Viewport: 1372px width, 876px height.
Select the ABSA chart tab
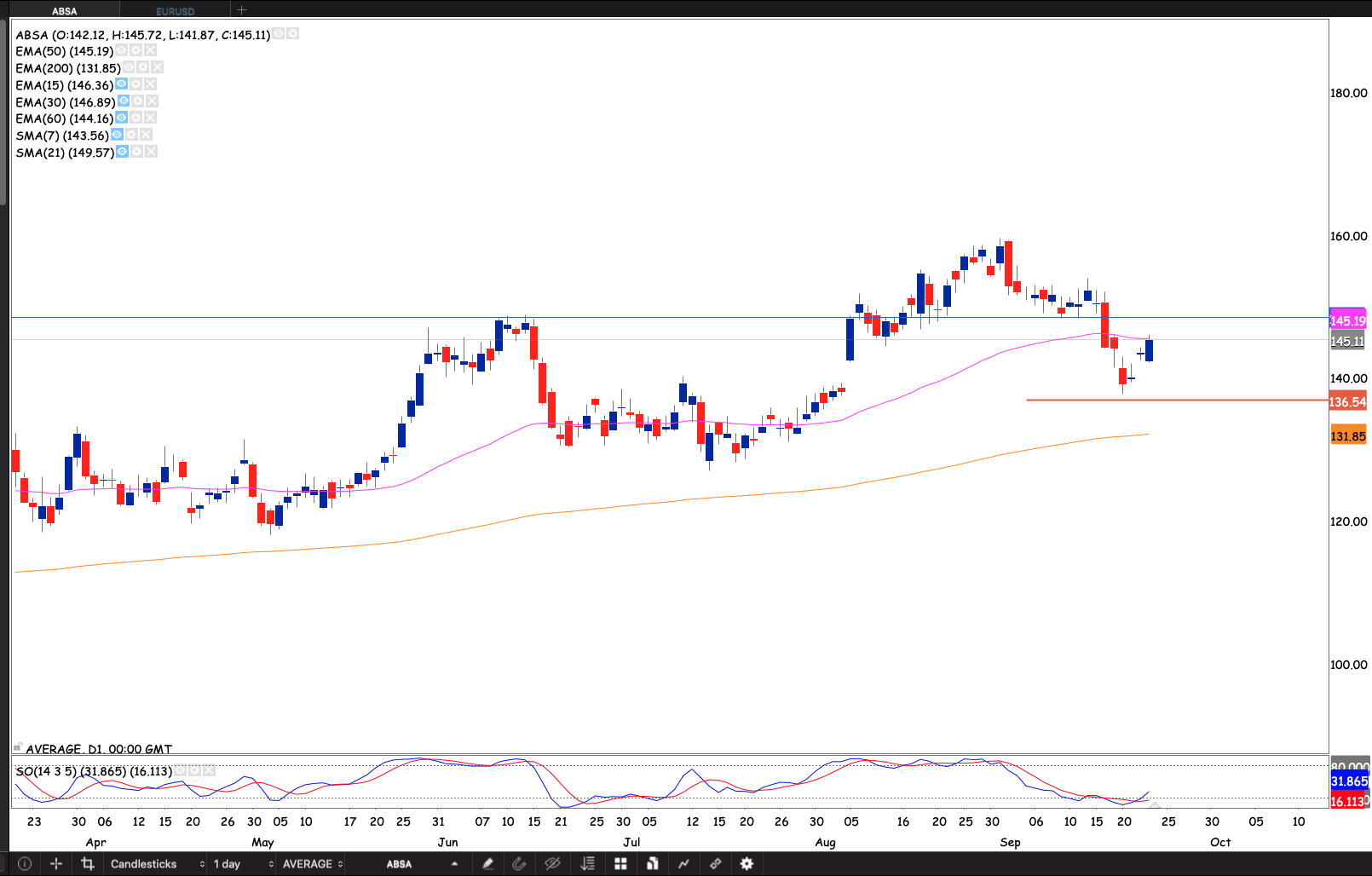(x=64, y=11)
